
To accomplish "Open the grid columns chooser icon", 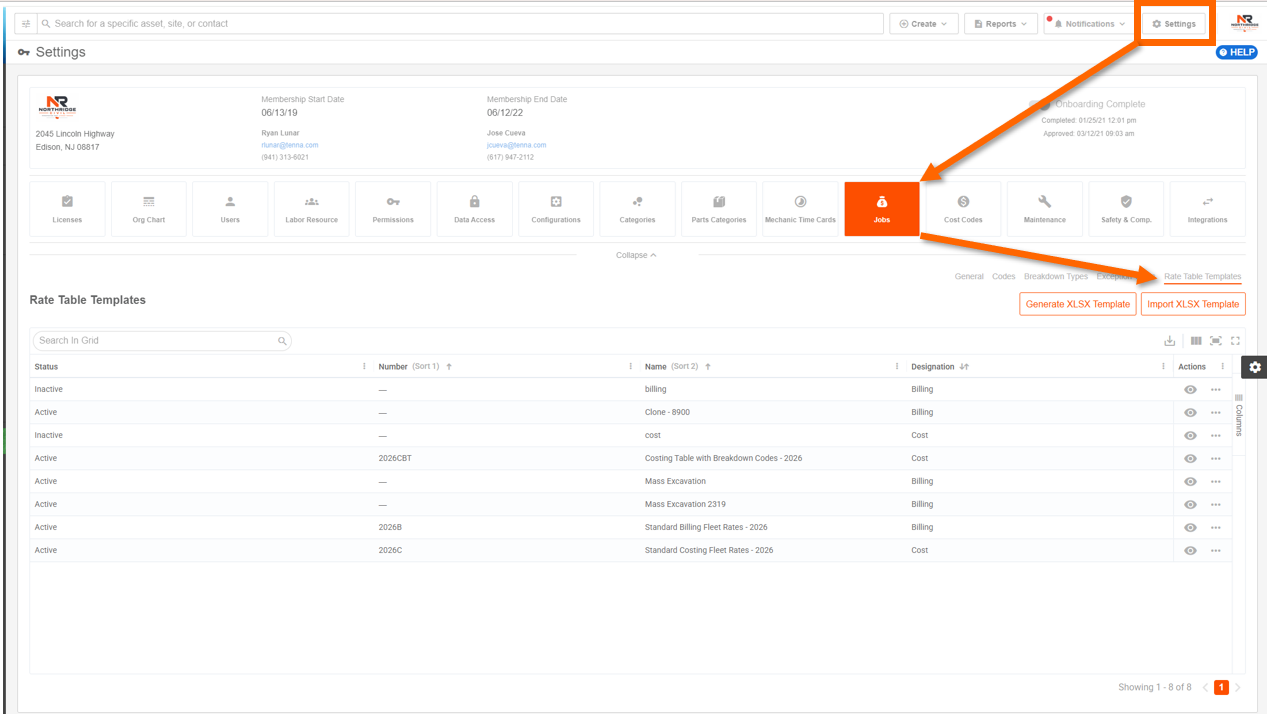I will pyautogui.click(x=1196, y=341).
